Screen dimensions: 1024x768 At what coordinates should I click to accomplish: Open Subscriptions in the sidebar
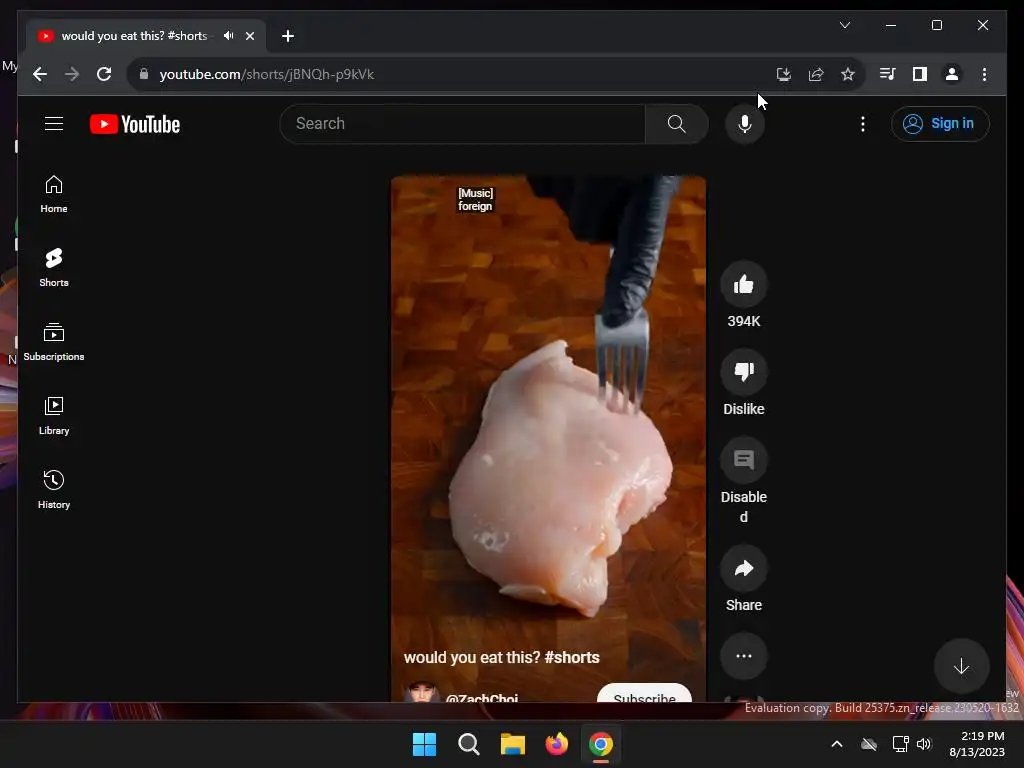(54, 342)
